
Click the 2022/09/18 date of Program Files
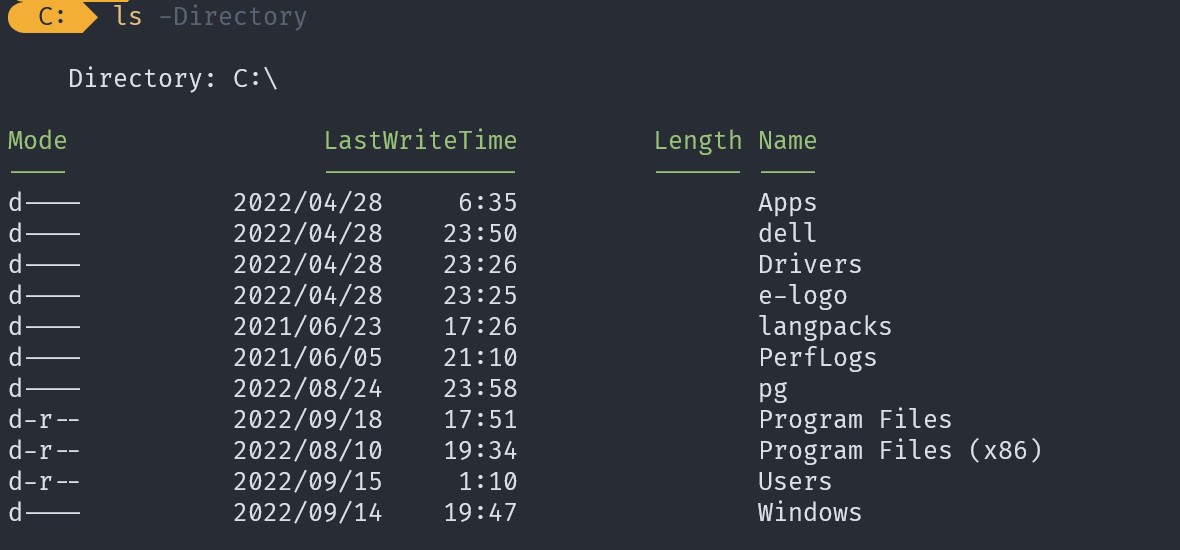click(x=308, y=419)
